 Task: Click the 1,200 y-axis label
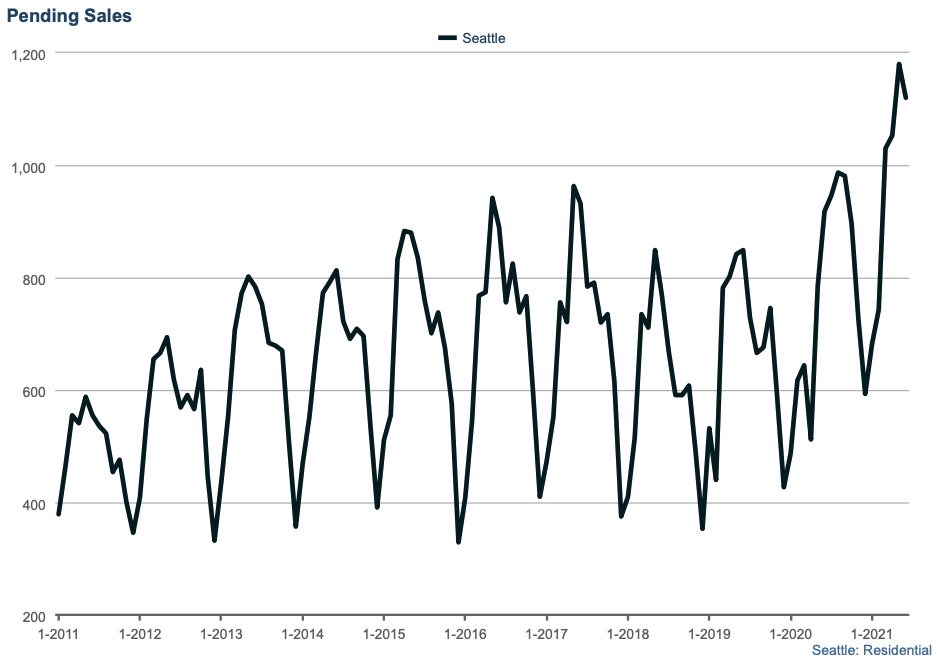[x=27, y=53]
